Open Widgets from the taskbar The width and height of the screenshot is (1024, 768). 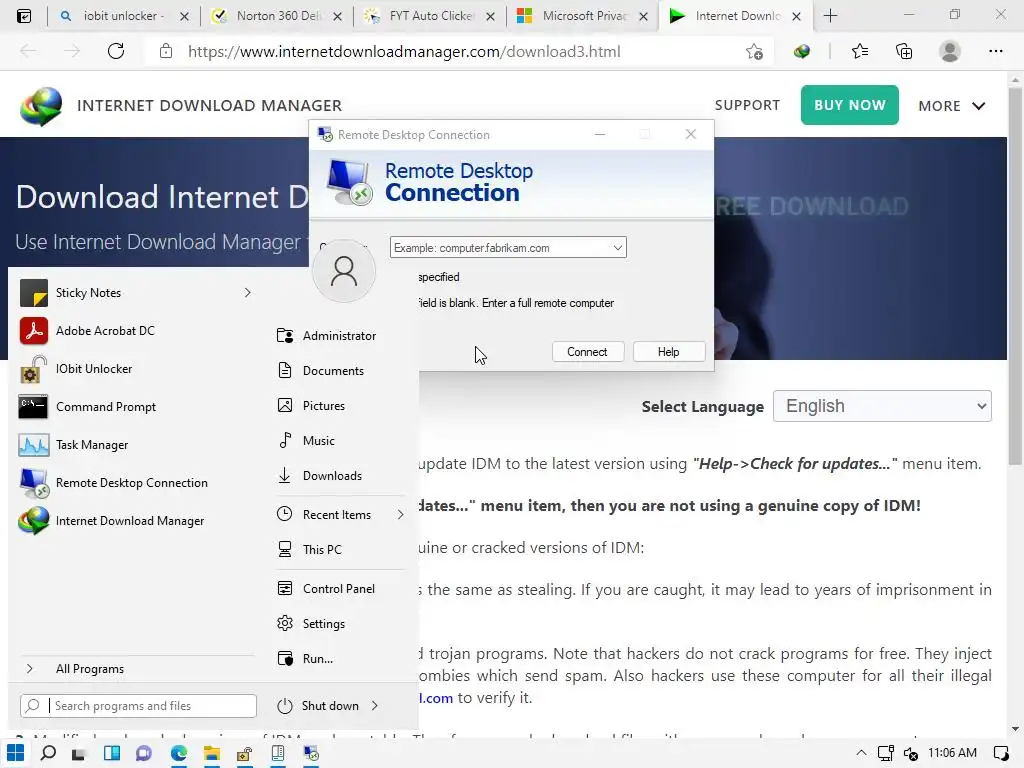[x=112, y=754]
